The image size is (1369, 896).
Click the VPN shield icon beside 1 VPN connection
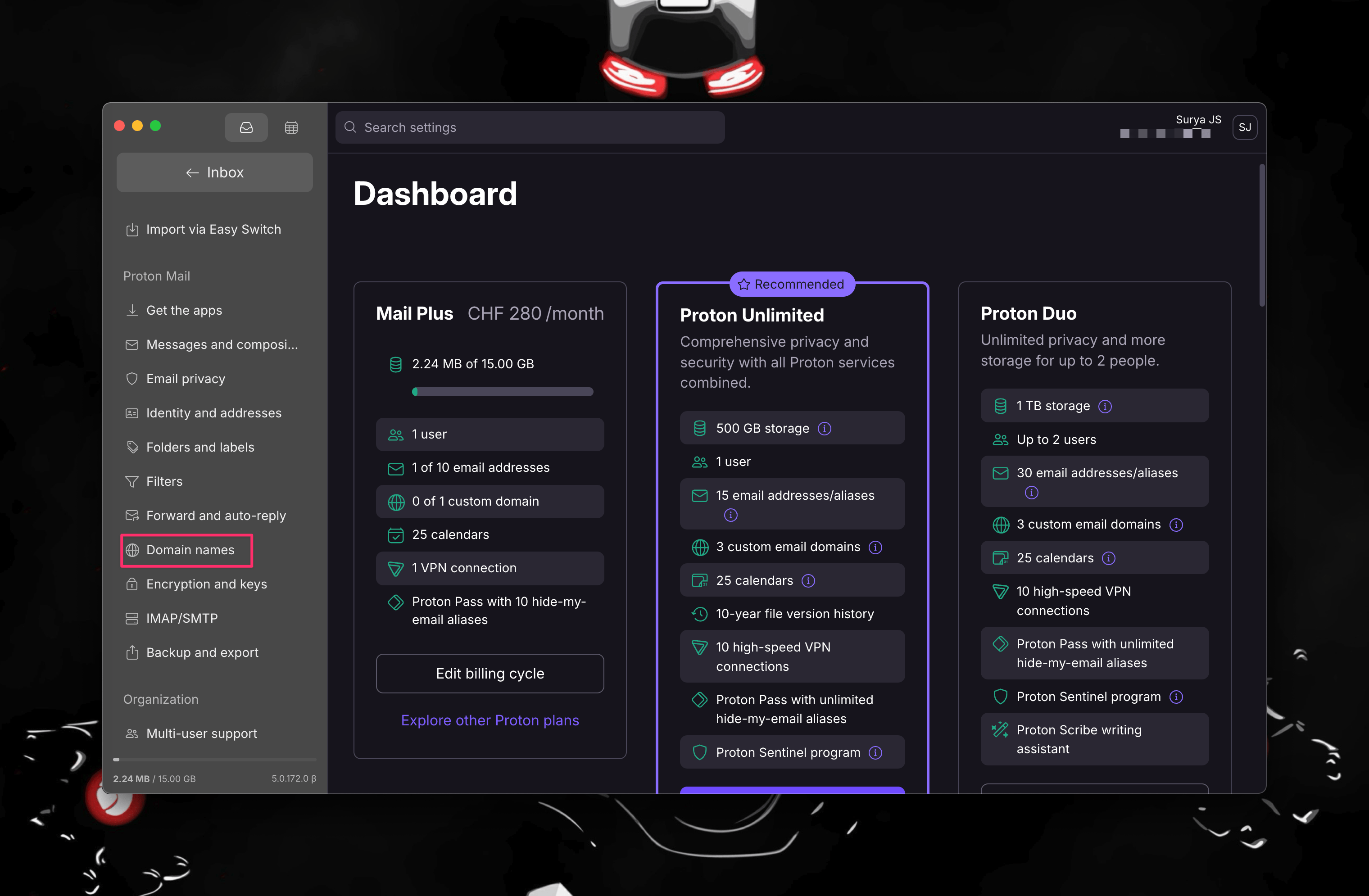(x=396, y=569)
